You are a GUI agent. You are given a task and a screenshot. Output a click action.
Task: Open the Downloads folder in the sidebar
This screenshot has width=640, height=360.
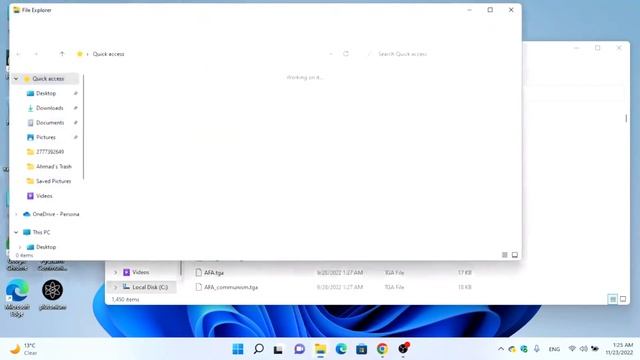pos(49,108)
